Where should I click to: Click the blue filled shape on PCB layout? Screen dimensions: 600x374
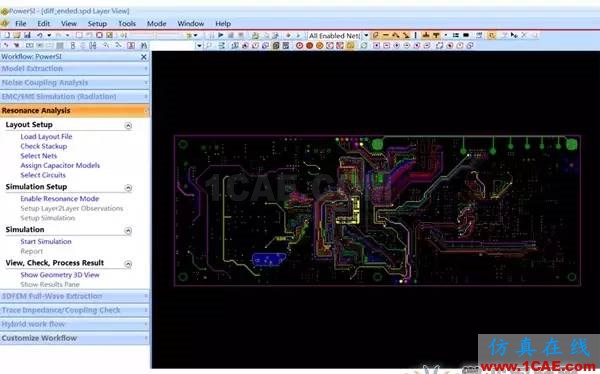point(269,259)
